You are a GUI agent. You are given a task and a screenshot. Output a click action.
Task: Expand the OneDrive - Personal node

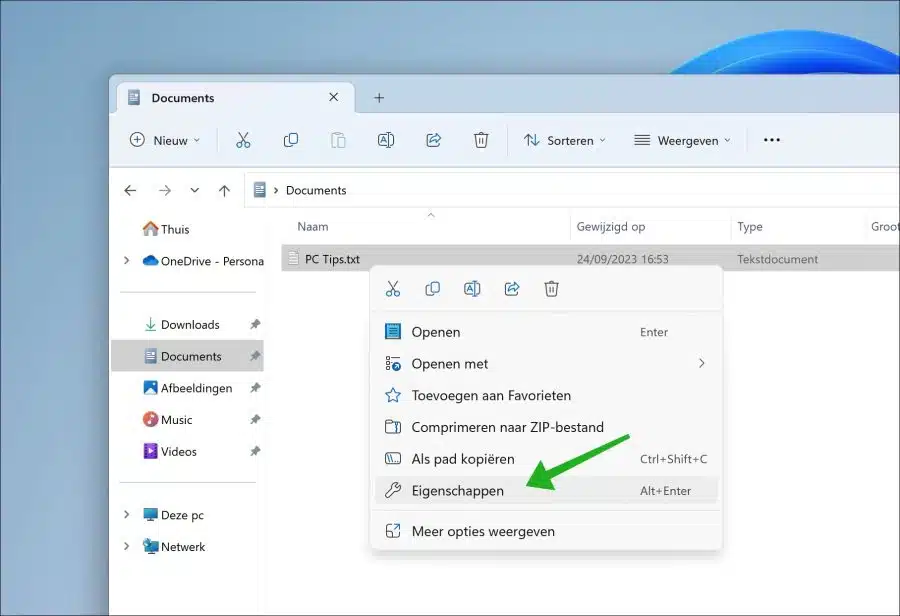pos(126,261)
